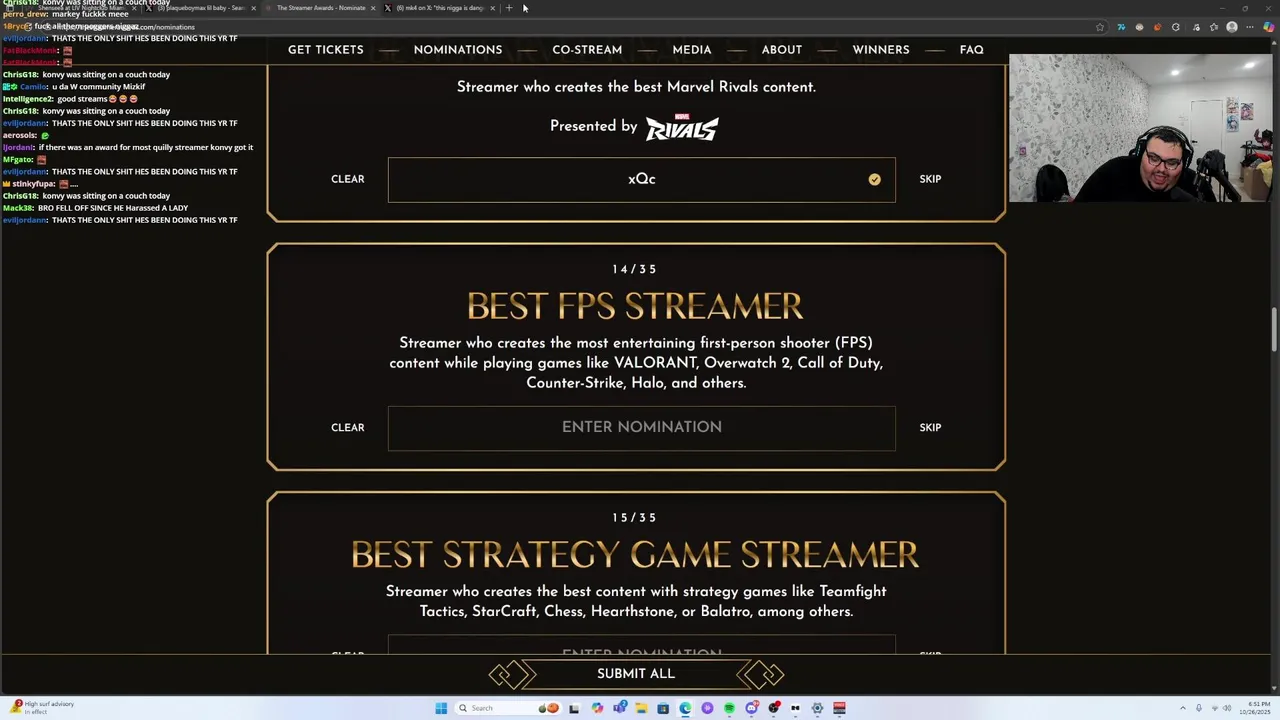This screenshot has width=1280, height=720.
Task: Open Discord from the taskbar
Action: click(x=751, y=708)
